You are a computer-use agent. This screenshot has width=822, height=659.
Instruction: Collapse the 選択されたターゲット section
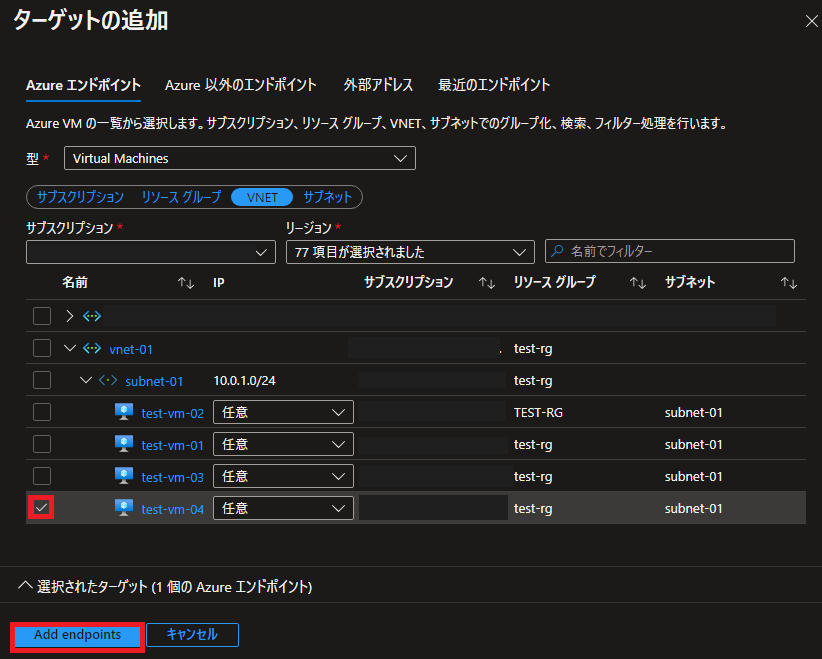coord(25,586)
